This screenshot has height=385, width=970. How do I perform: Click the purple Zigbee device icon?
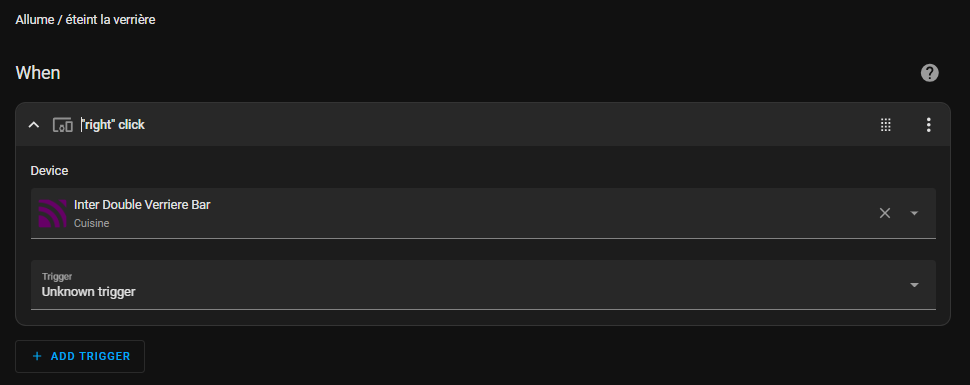click(53, 214)
